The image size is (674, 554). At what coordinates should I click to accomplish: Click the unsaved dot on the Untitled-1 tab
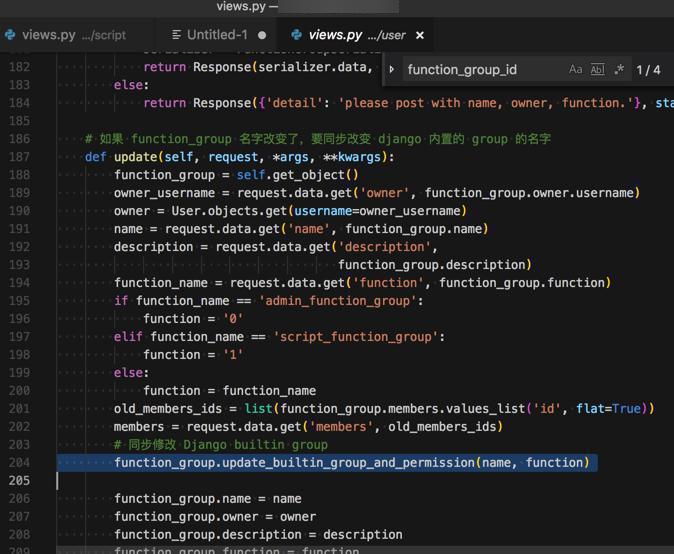262,35
